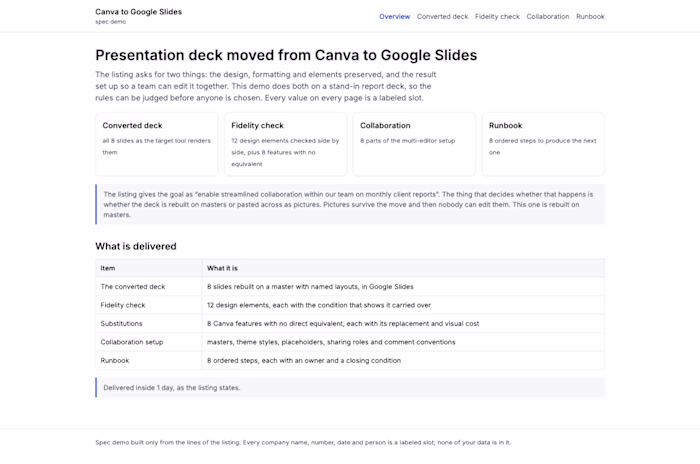Open Collaboration in the top navigation
This screenshot has height=464, width=700.
[548, 17]
